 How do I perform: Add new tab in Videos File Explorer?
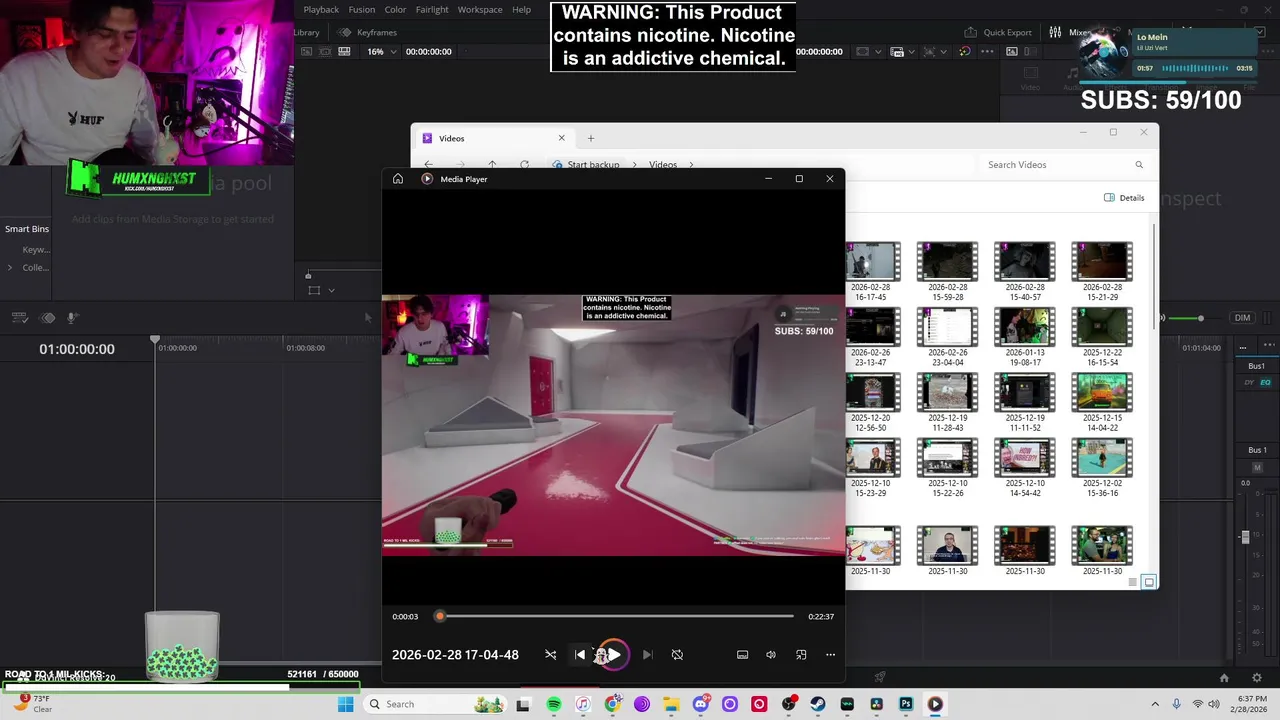click(590, 138)
